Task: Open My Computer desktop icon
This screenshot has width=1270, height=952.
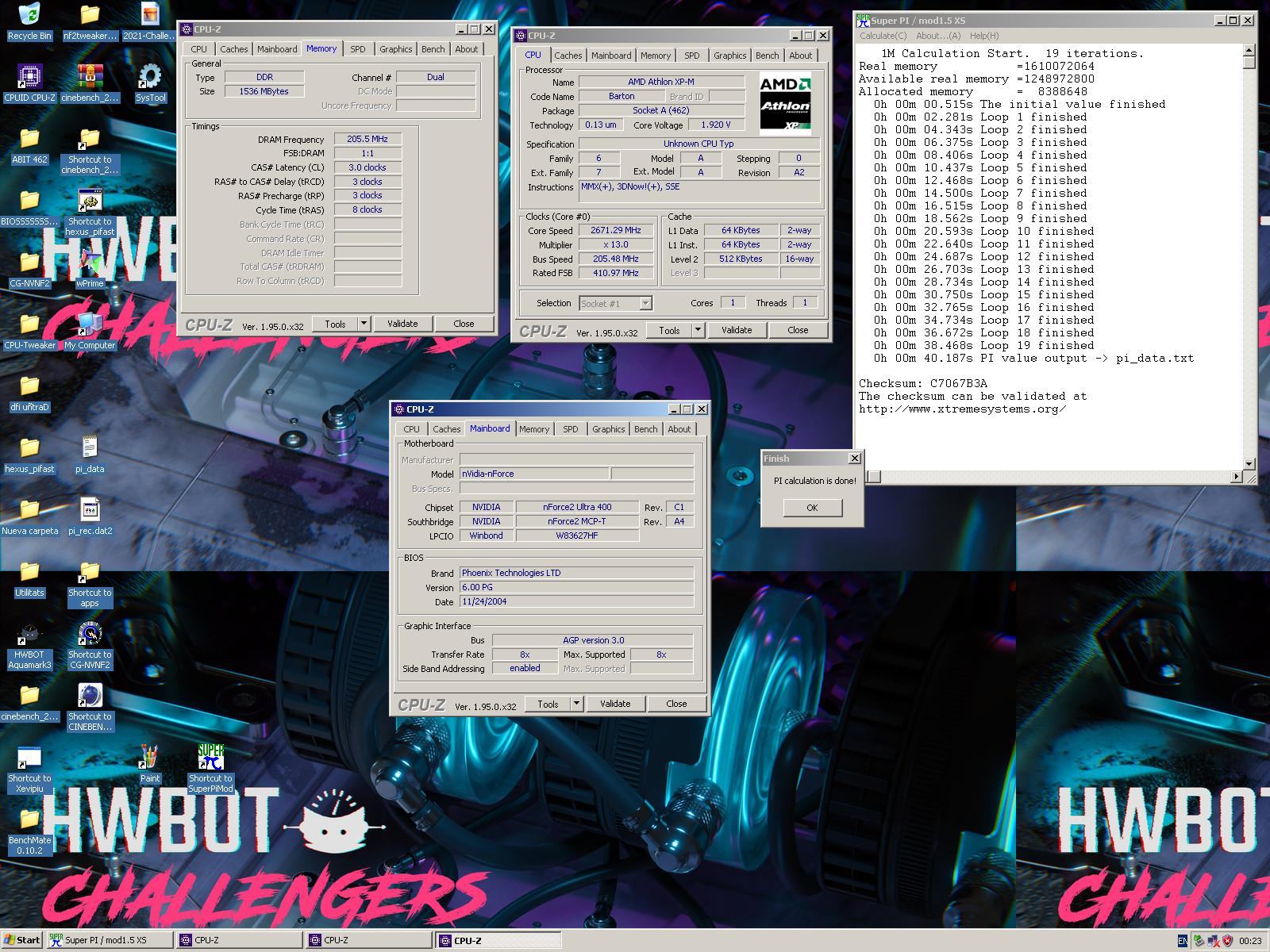Action: tap(90, 331)
